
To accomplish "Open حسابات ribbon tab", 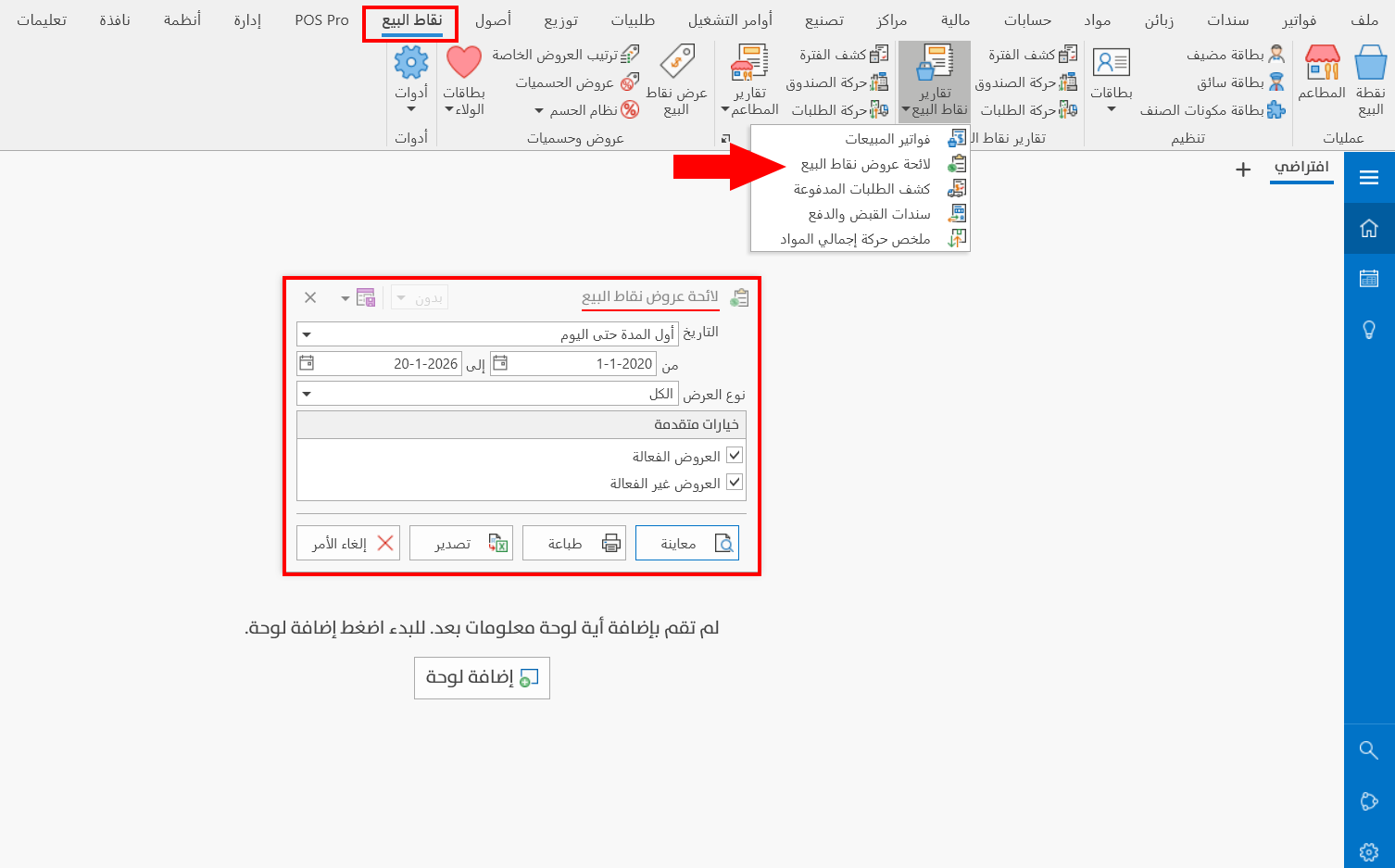I will click(x=1027, y=19).
